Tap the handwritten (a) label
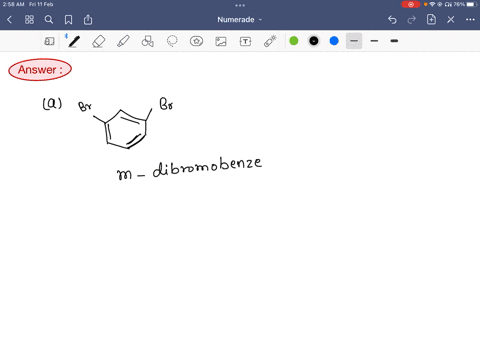Viewport: 480px width, 360px height. 52,103
